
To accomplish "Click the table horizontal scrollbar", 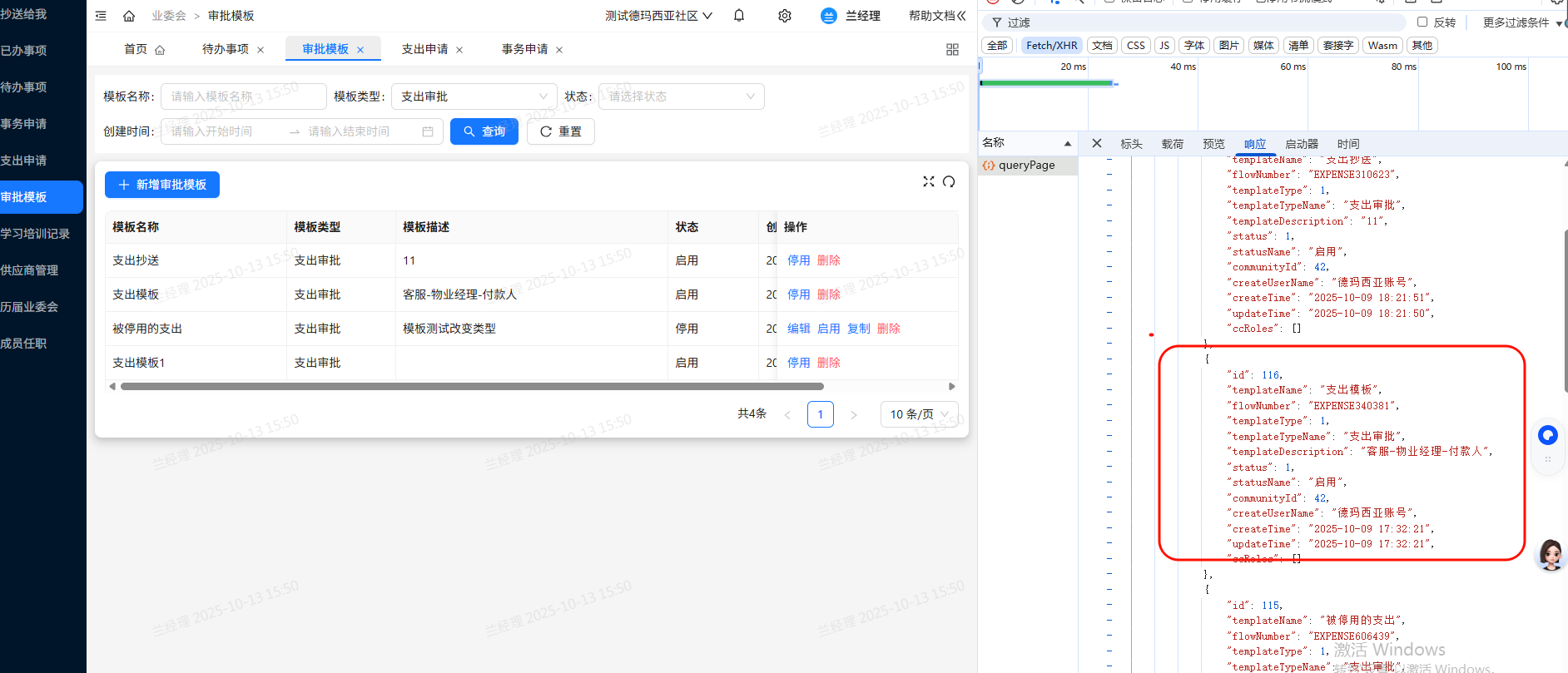I will coord(472,386).
